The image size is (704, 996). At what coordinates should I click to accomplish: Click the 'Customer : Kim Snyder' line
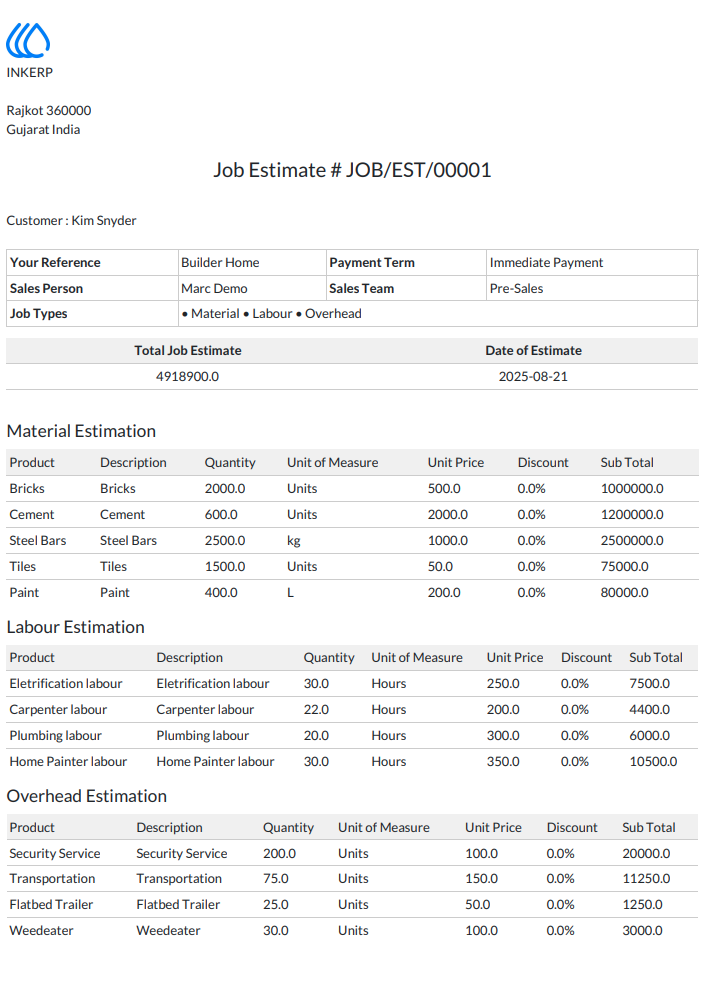(71, 220)
